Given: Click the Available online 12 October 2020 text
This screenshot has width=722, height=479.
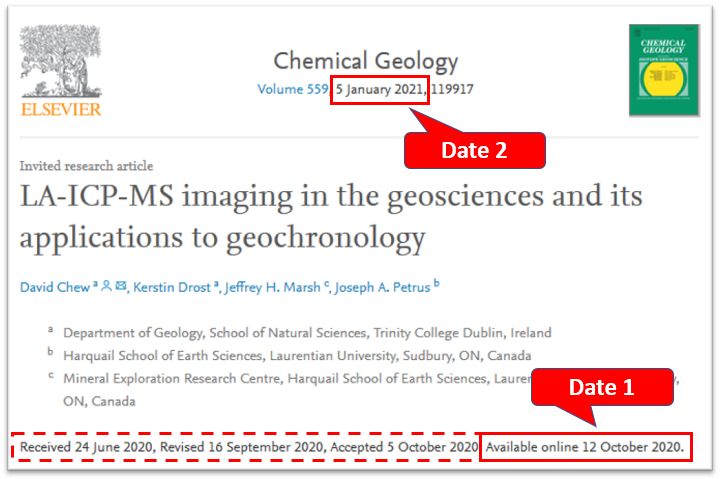Looking at the screenshot, I should pyautogui.click(x=584, y=446).
